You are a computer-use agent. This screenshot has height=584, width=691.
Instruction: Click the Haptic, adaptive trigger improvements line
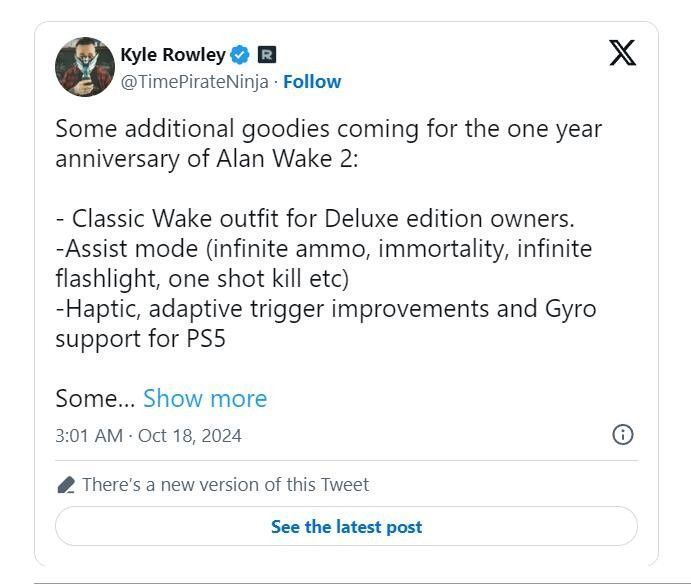tap(325, 308)
